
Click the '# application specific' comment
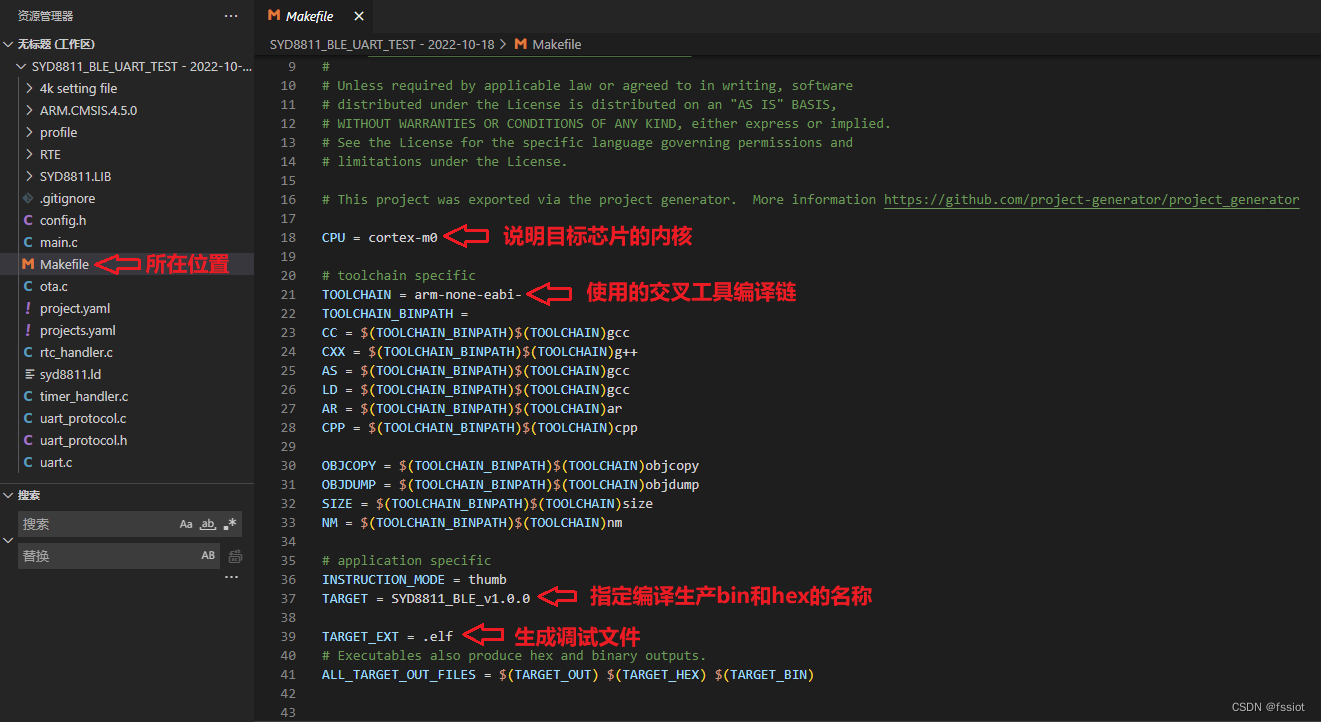pos(406,560)
